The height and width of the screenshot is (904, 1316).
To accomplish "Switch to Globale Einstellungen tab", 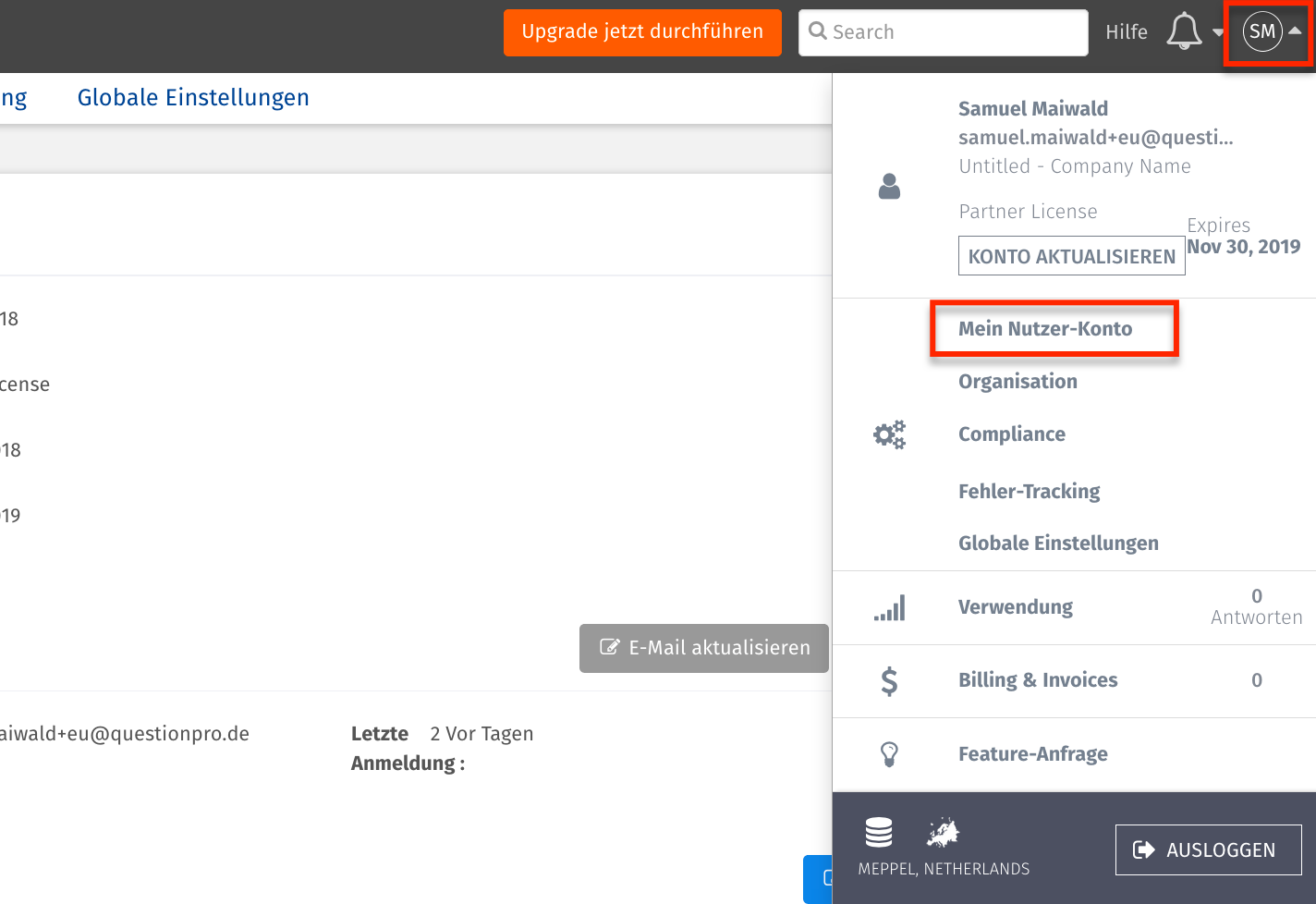I will pyautogui.click(x=193, y=98).
